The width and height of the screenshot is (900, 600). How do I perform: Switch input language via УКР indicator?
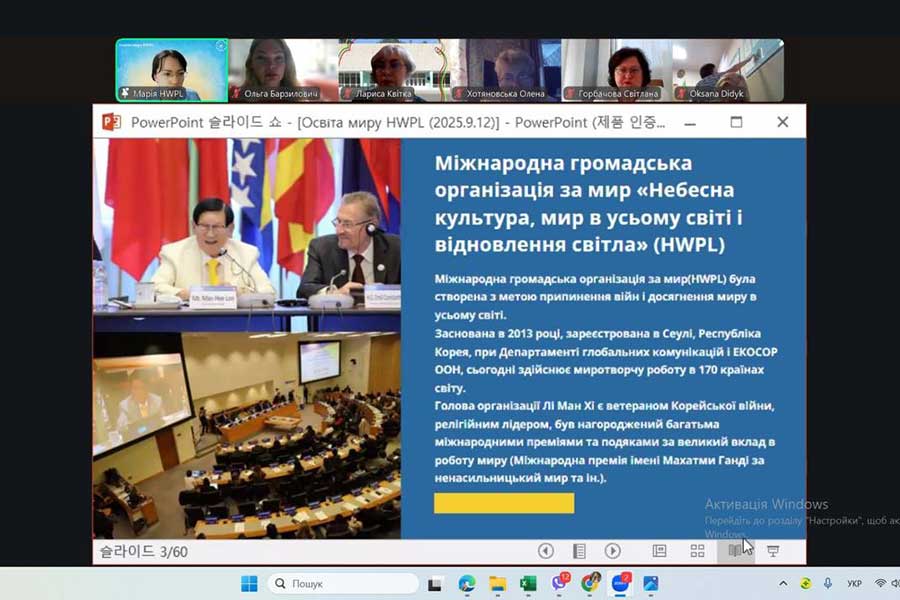coord(855,583)
